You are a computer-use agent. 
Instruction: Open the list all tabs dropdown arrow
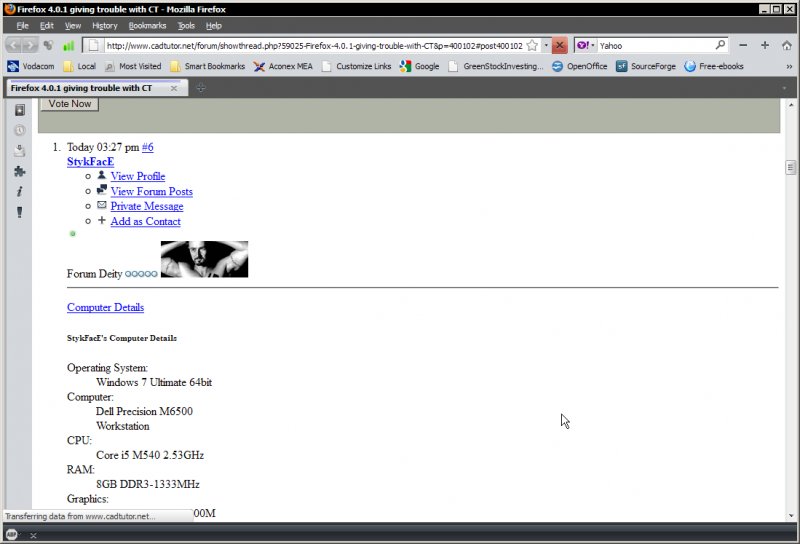pyautogui.click(x=784, y=88)
